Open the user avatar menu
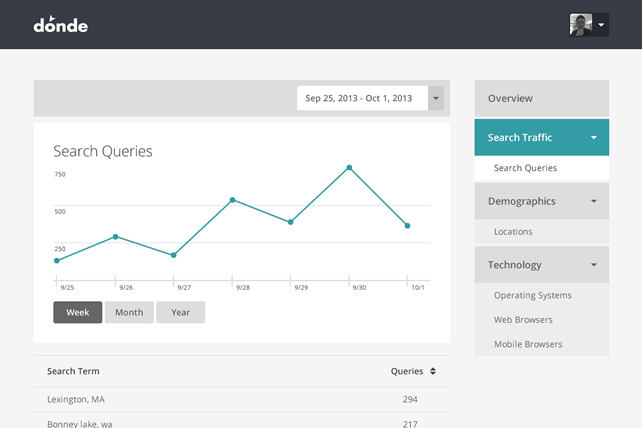 click(x=588, y=25)
